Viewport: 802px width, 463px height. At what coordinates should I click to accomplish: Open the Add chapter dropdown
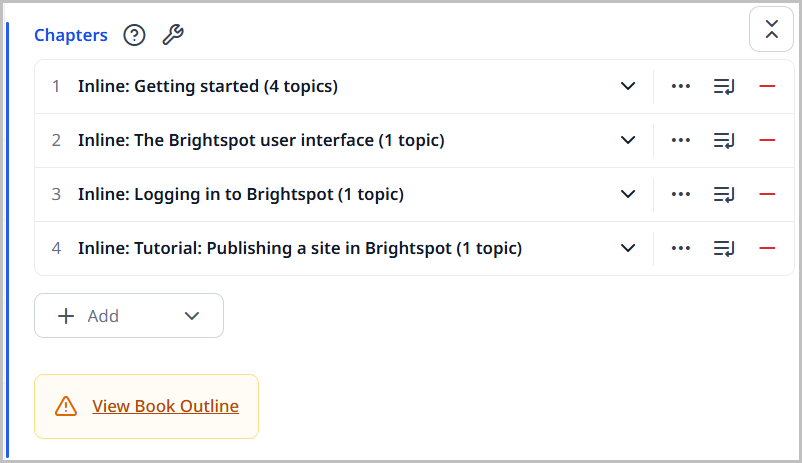pyautogui.click(x=129, y=316)
